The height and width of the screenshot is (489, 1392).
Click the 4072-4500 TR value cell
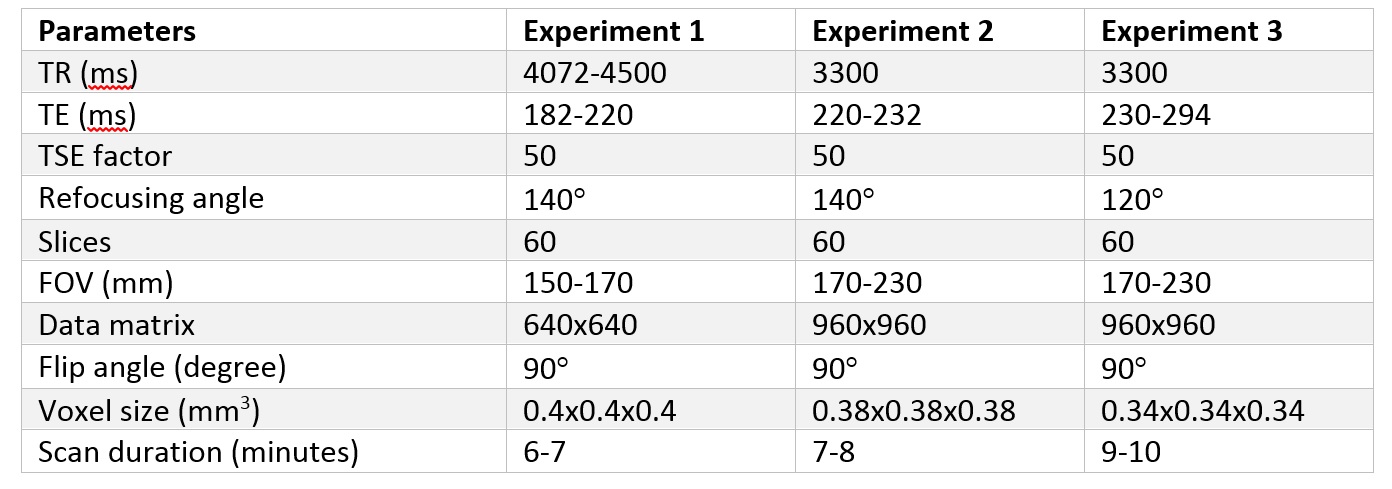pos(593,73)
